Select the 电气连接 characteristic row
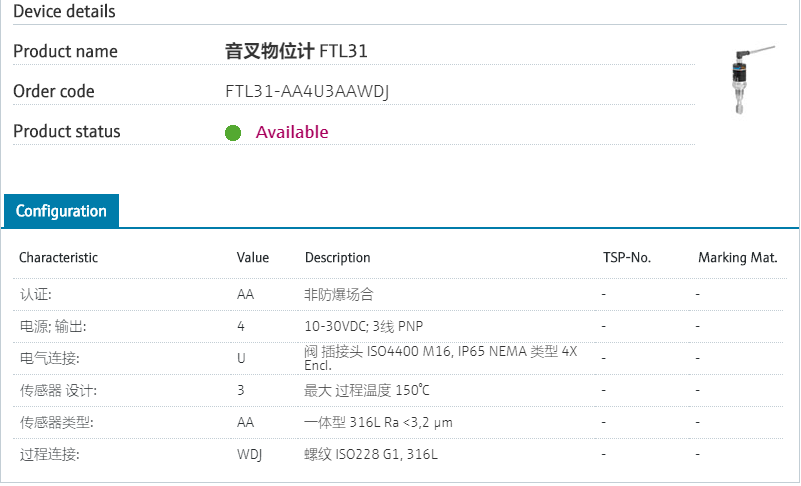This screenshot has height=486, width=801. pos(48,359)
